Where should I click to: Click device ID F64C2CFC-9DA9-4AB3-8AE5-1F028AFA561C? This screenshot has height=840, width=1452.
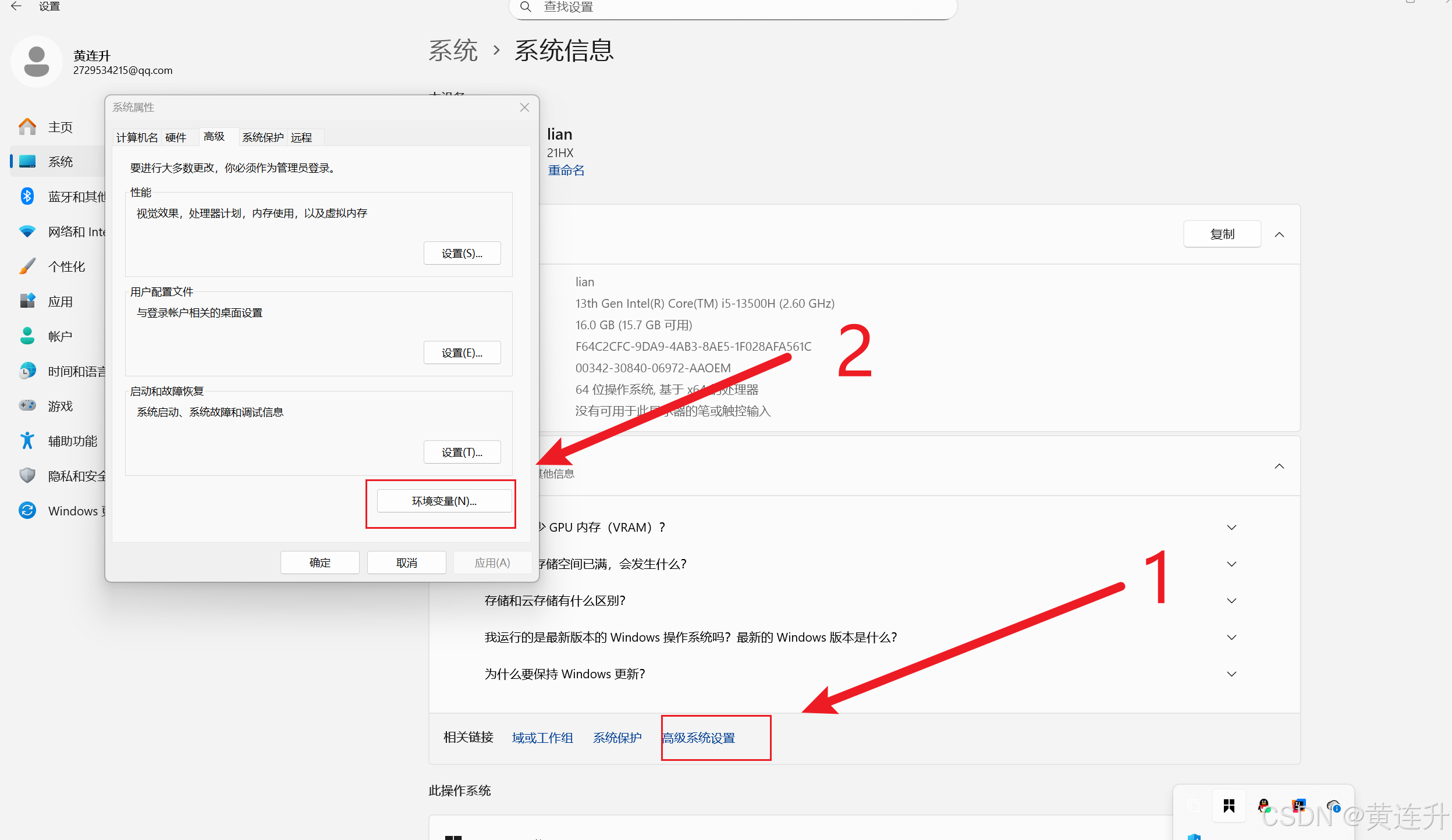click(693, 346)
